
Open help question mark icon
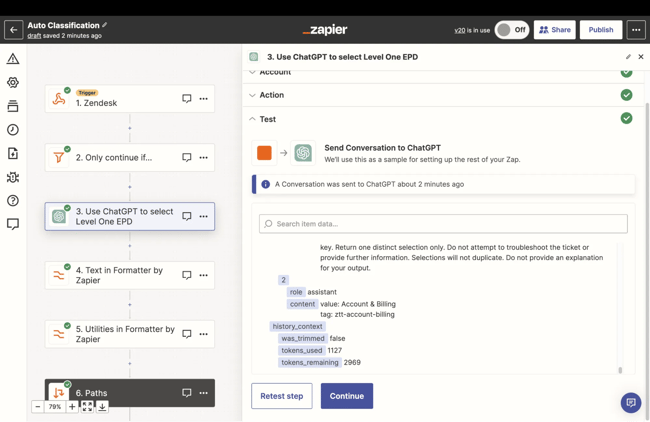point(13,201)
